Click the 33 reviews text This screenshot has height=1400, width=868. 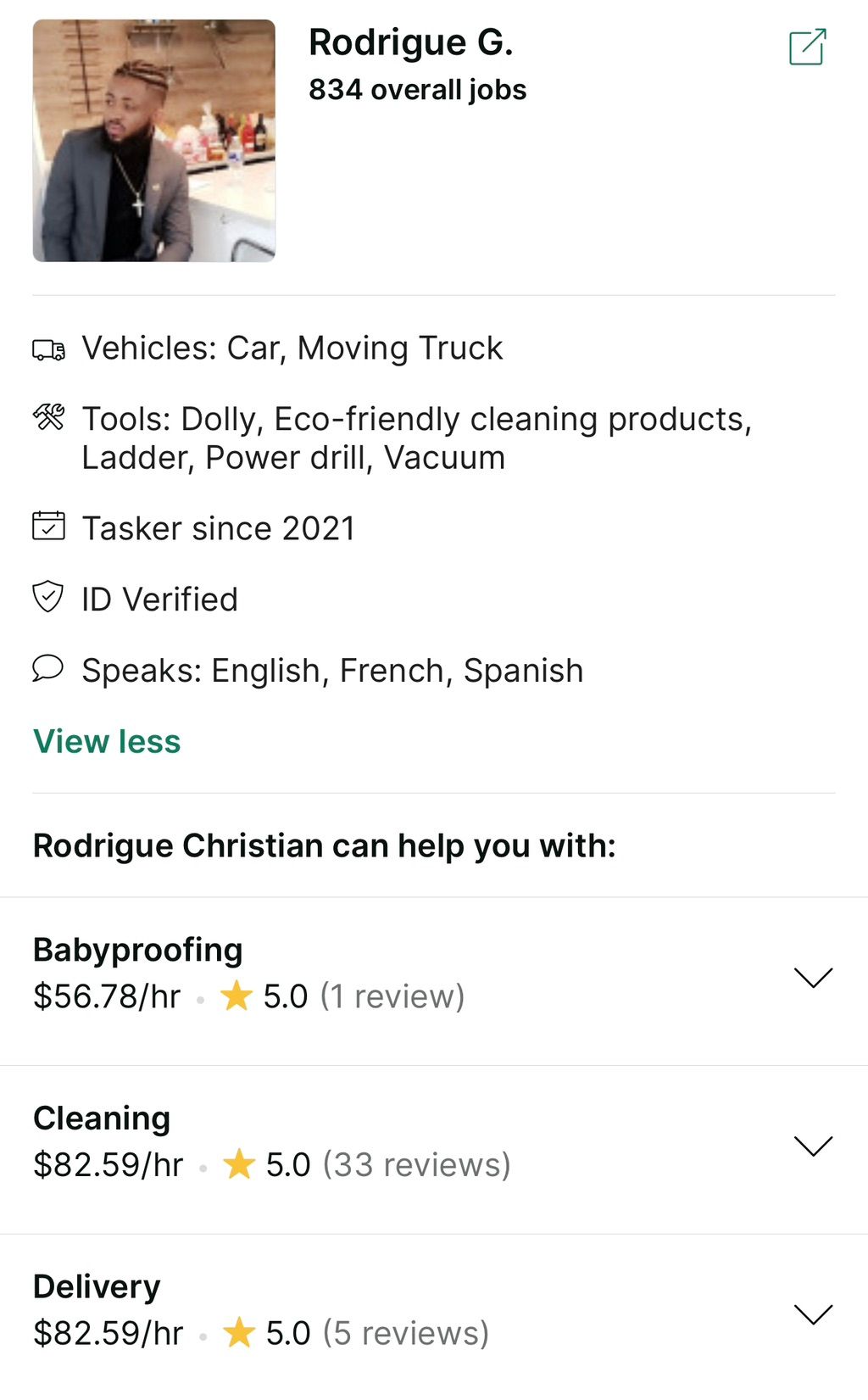pos(417,1164)
